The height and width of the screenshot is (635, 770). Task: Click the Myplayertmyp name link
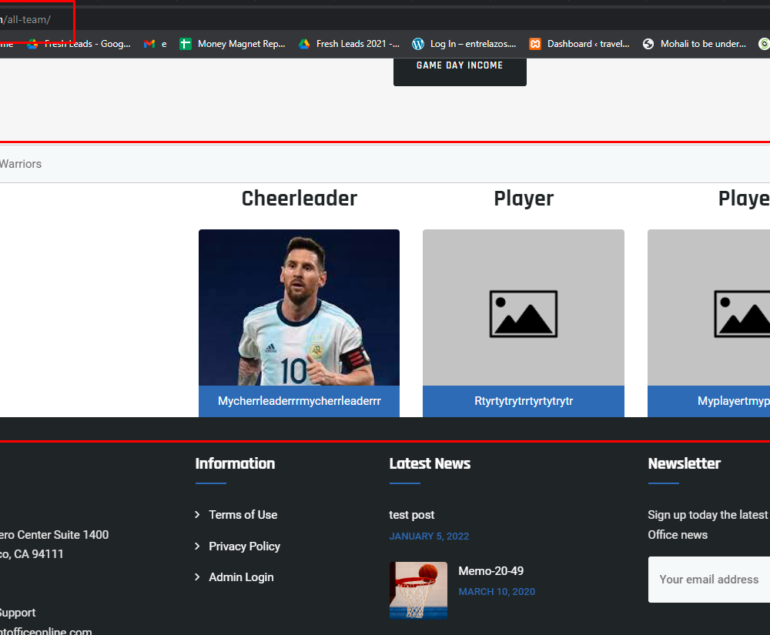(734, 401)
